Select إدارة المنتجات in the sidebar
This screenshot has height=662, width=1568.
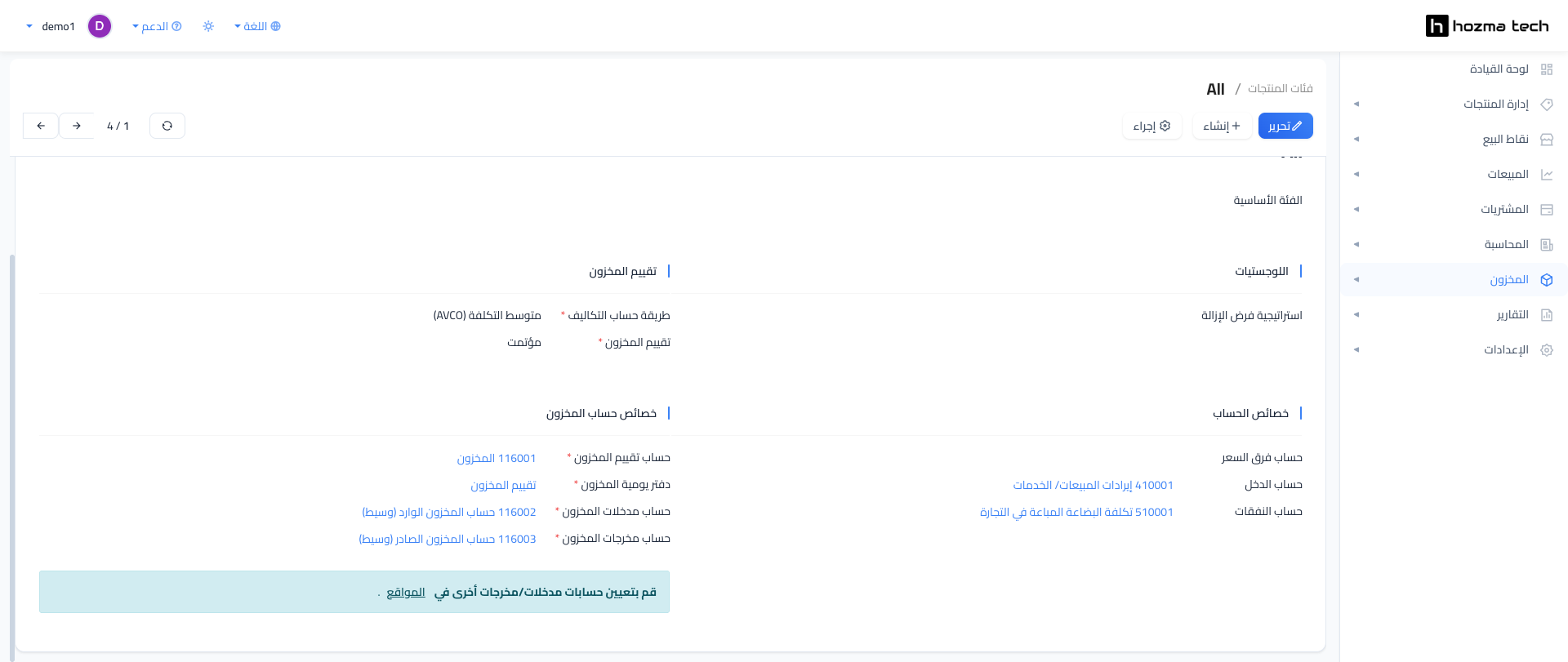tap(1496, 104)
